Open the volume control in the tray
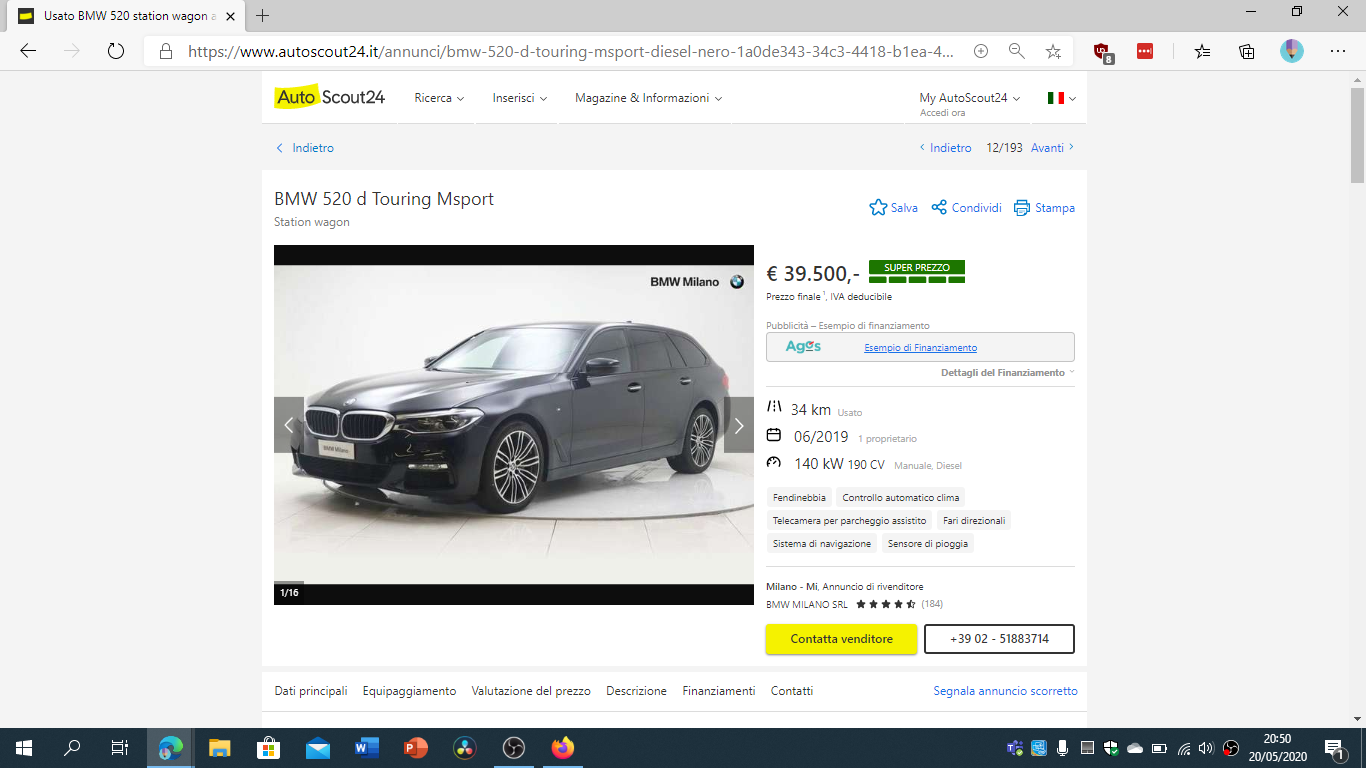This screenshot has height=768, width=1366. click(1205, 748)
